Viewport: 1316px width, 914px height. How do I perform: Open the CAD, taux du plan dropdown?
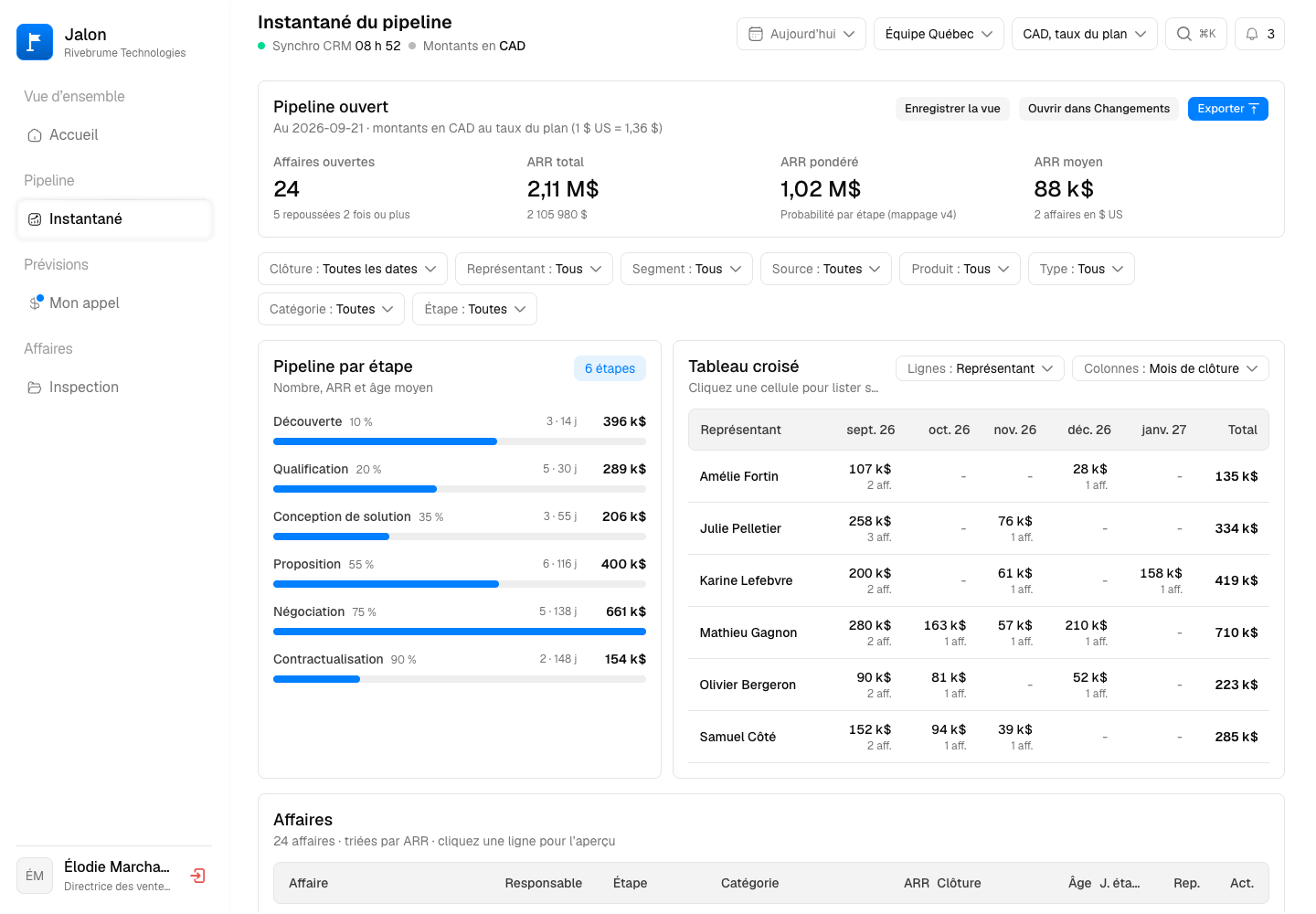tap(1085, 34)
